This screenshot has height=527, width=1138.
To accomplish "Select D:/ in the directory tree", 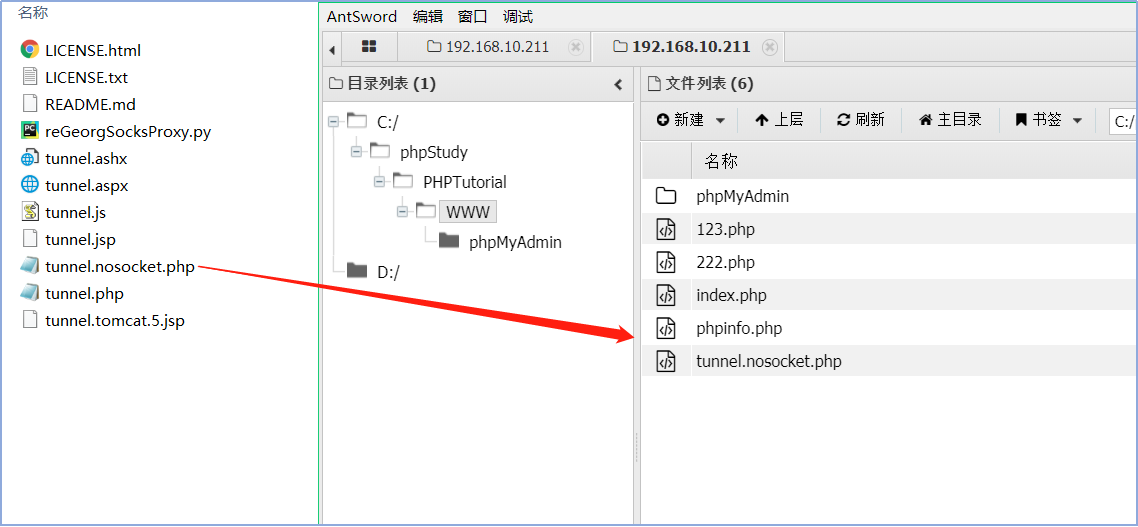I will [x=388, y=271].
